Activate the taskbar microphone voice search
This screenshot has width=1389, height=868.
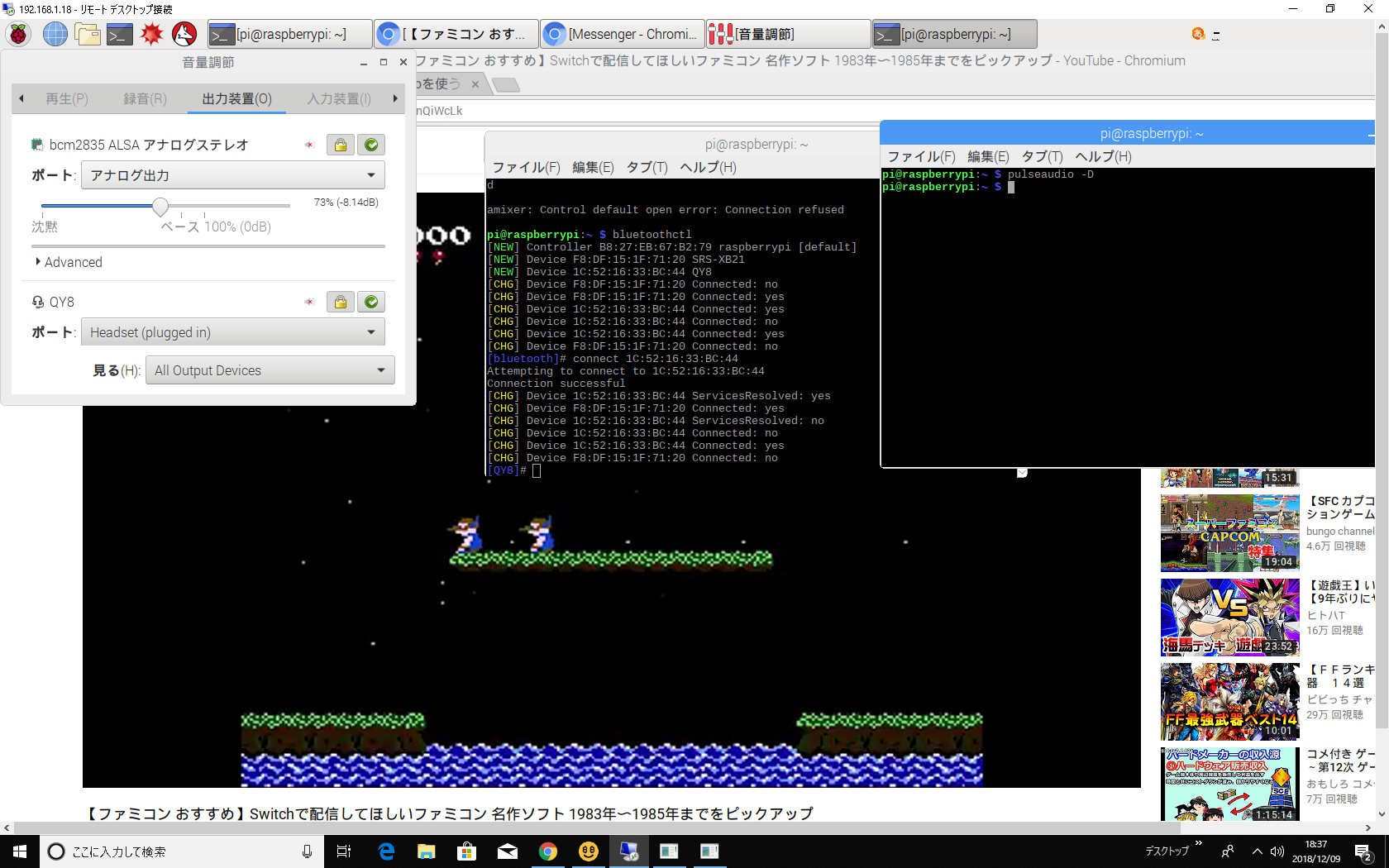307,851
